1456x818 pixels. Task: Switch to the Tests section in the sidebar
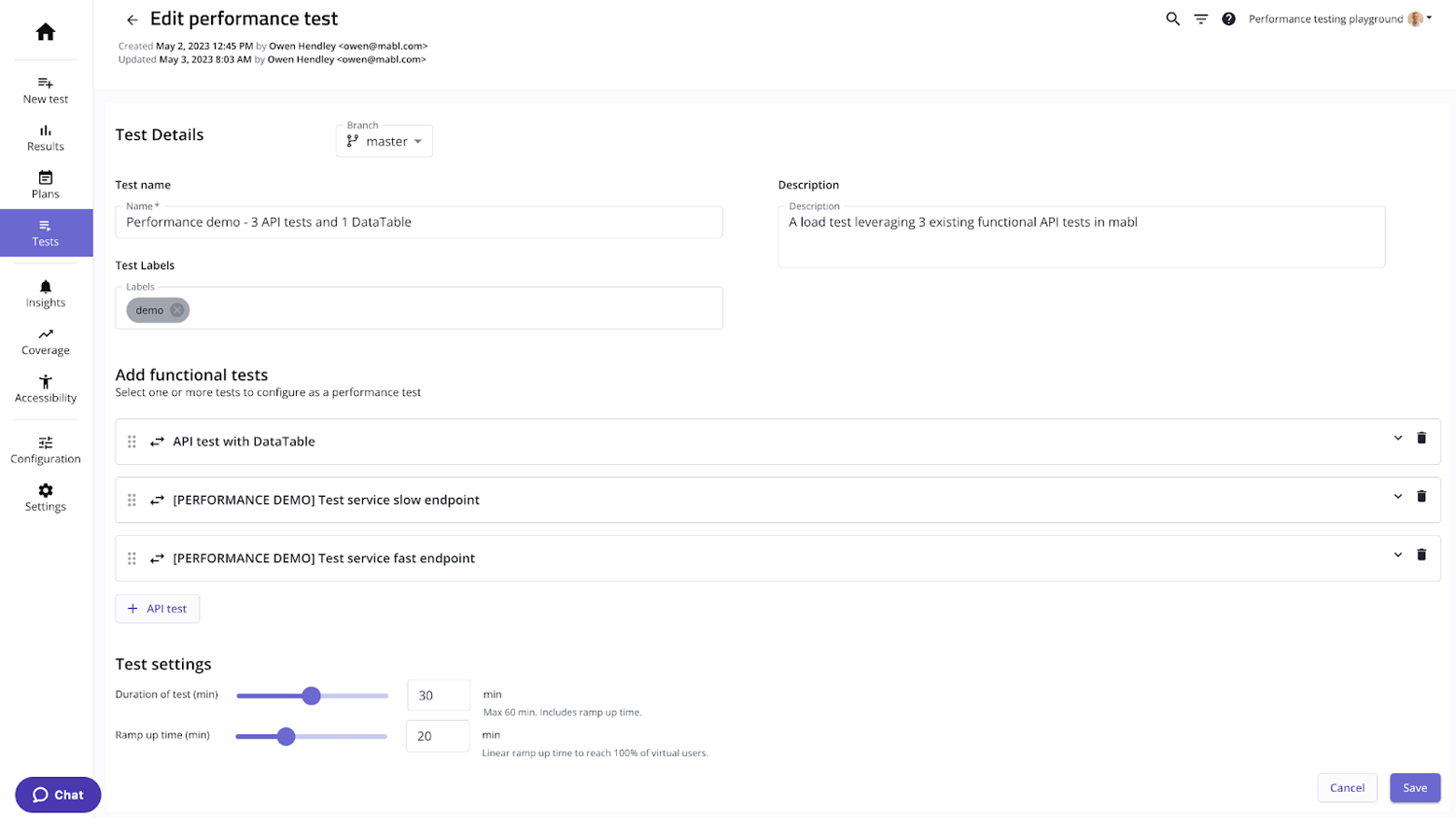(45, 233)
